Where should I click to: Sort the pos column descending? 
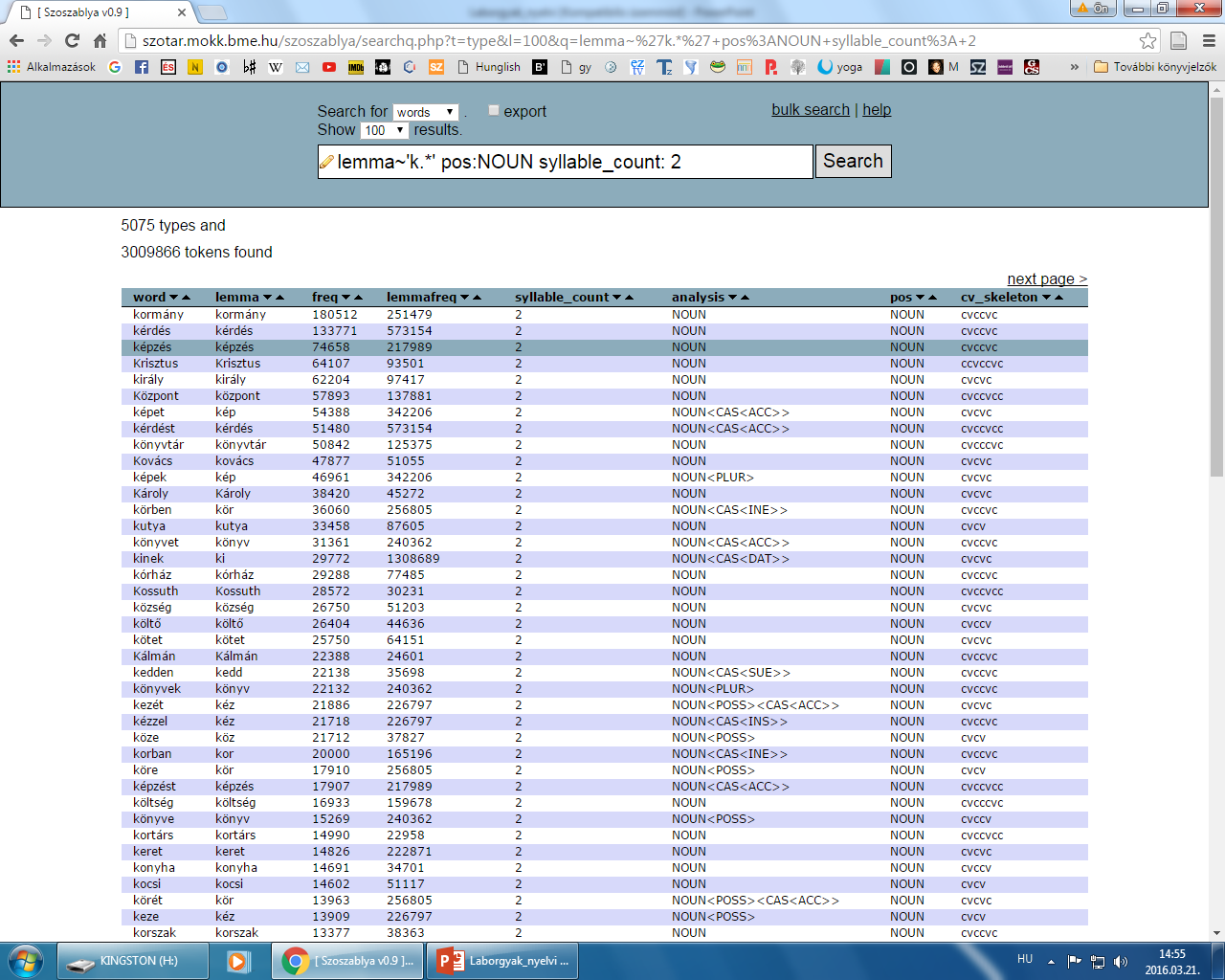tap(920, 298)
